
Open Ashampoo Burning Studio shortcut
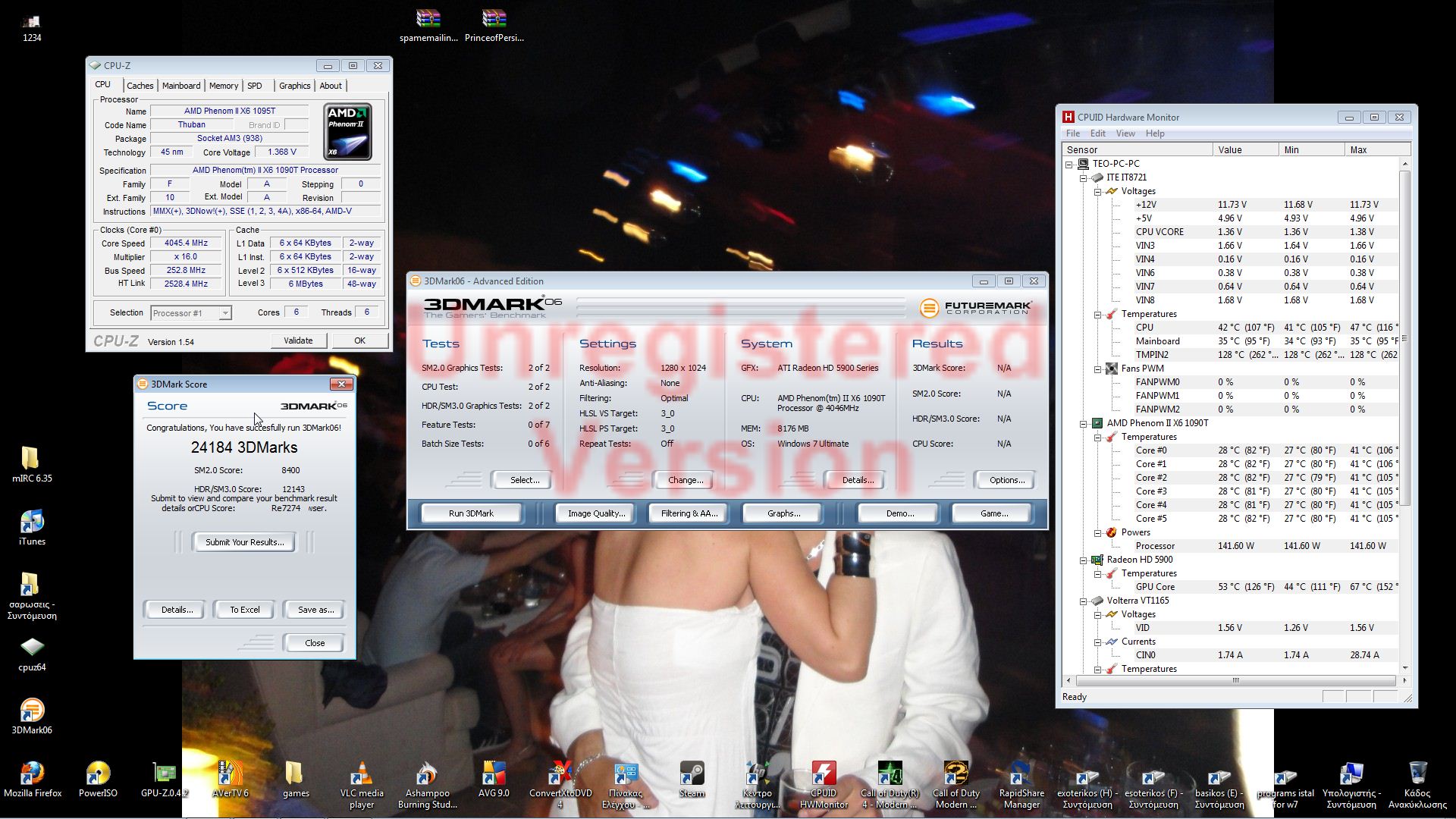(x=428, y=785)
